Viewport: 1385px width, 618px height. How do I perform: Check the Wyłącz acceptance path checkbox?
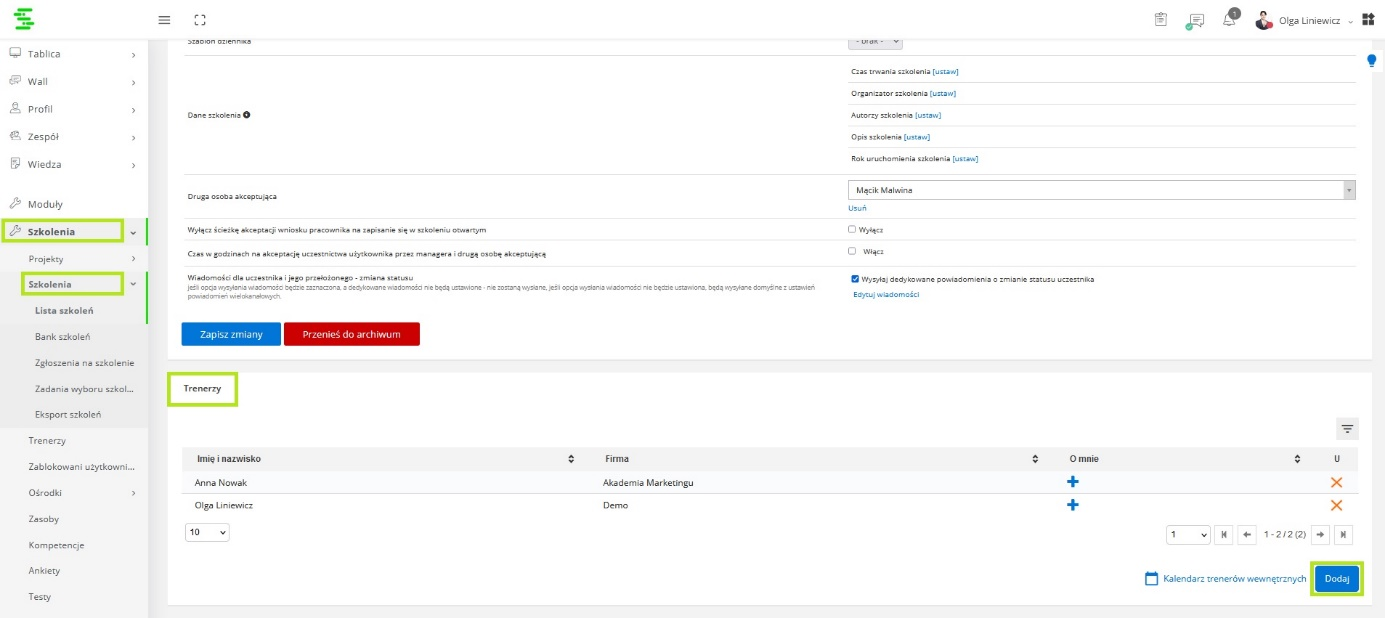[852, 229]
